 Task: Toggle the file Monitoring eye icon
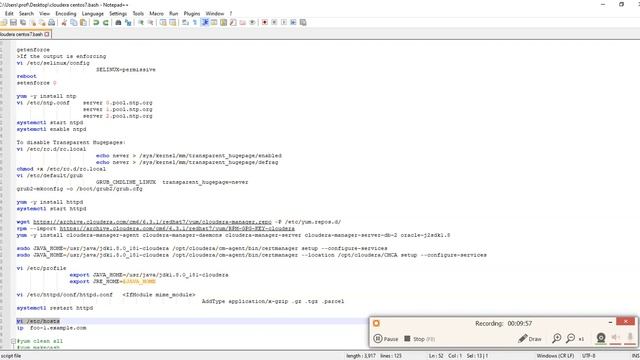[x=253, y=22]
